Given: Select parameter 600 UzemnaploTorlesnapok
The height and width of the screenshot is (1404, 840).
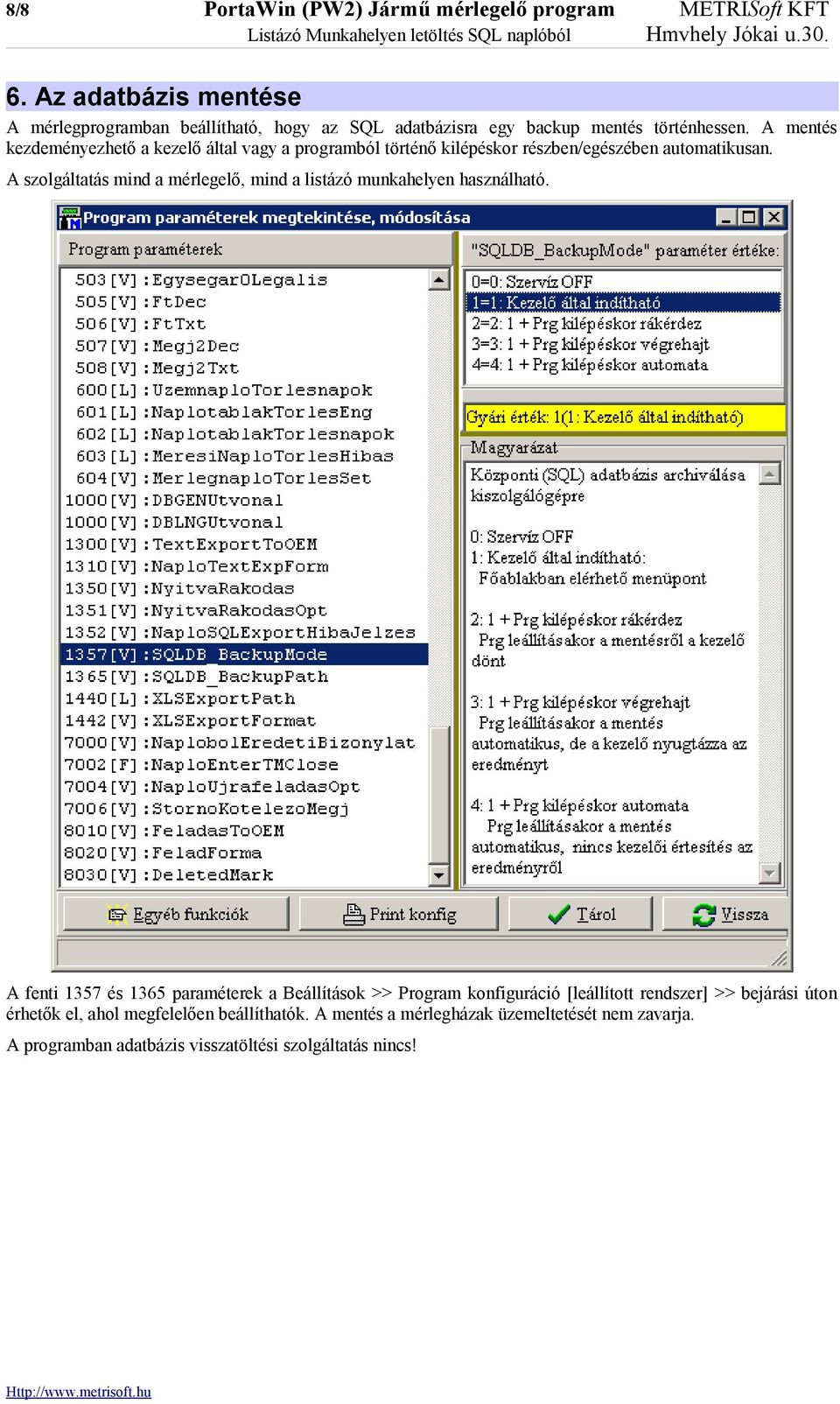Looking at the screenshot, I should (x=245, y=390).
